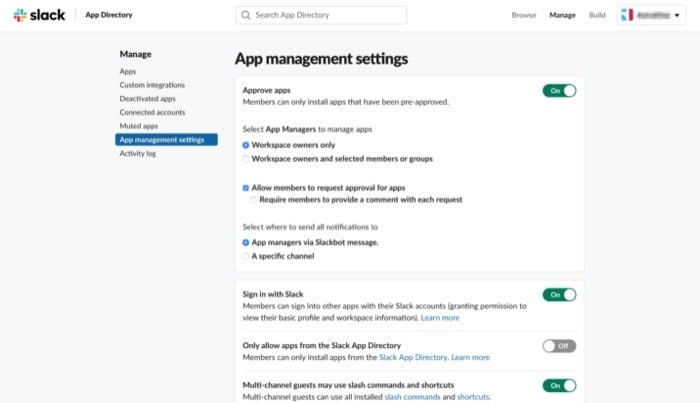Toggle the Sign in with Slack switch
Screen dimensions: 700x403
559,295
